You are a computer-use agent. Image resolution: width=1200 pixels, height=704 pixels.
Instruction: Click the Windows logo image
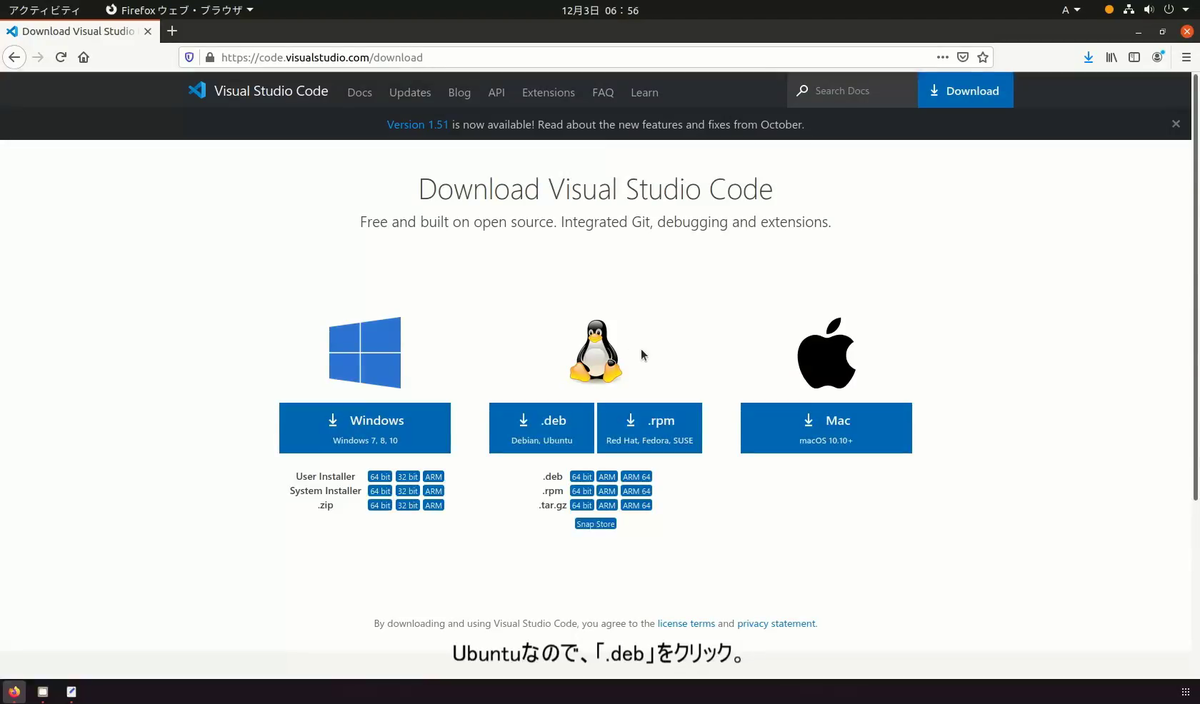click(365, 352)
